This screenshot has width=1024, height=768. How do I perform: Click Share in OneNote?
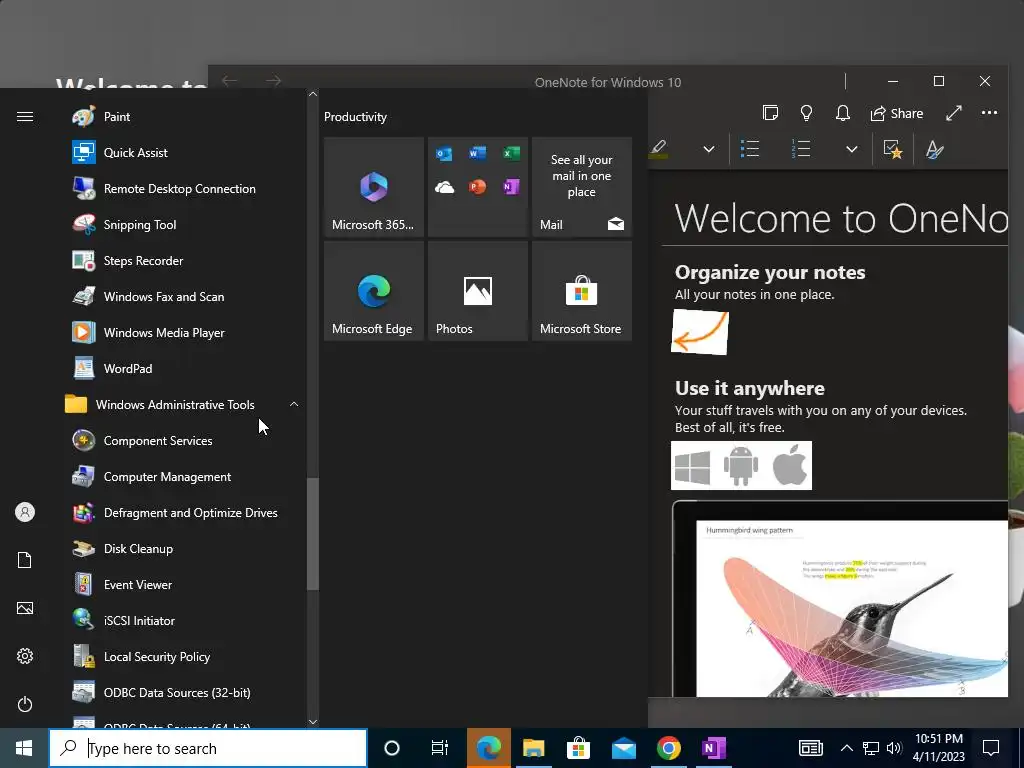897,114
